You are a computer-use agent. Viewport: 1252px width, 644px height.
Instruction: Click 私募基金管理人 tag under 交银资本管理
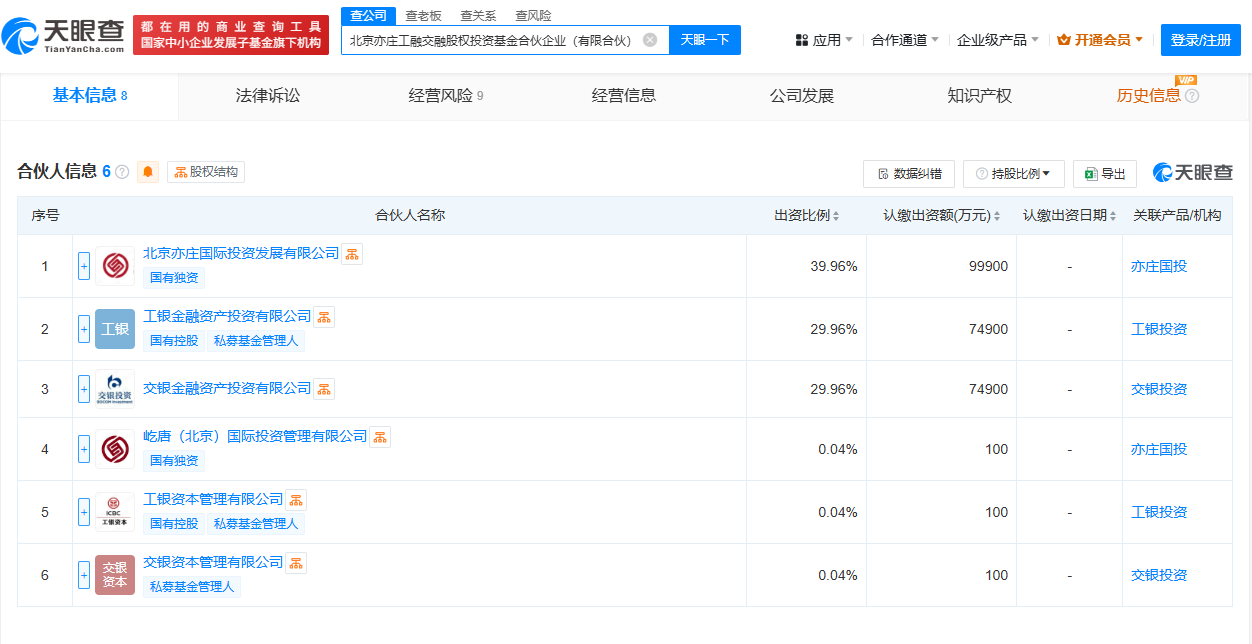point(192,586)
